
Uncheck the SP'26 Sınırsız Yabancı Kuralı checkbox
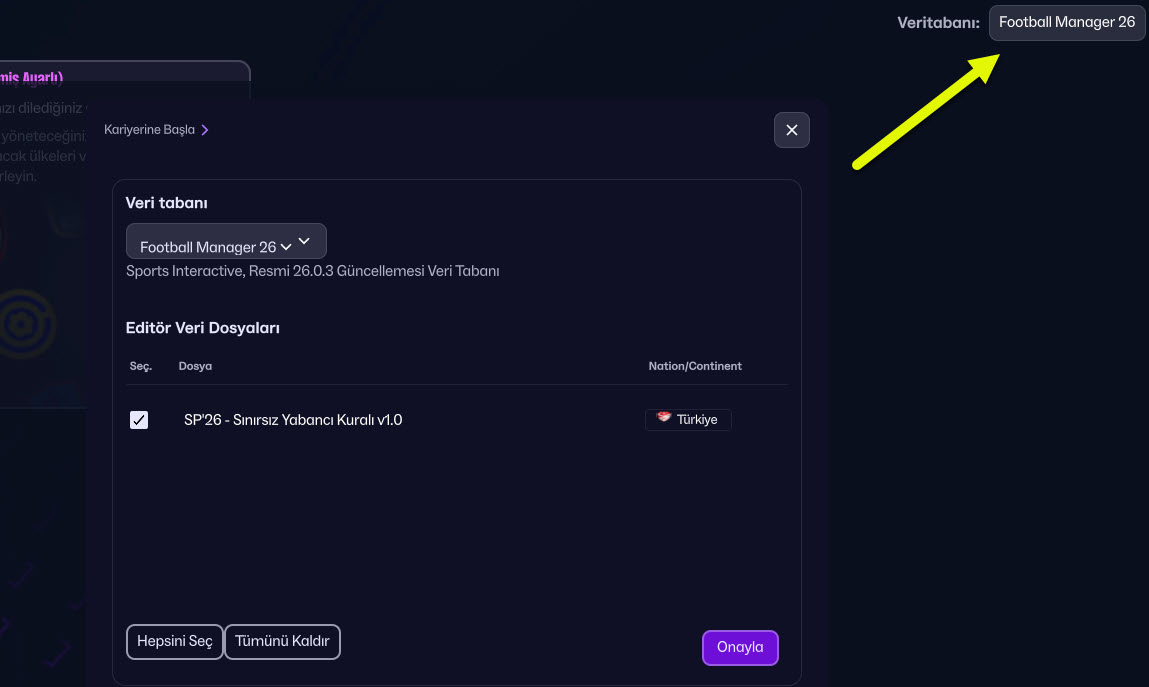pyautogui.click(x=139, y=420)
